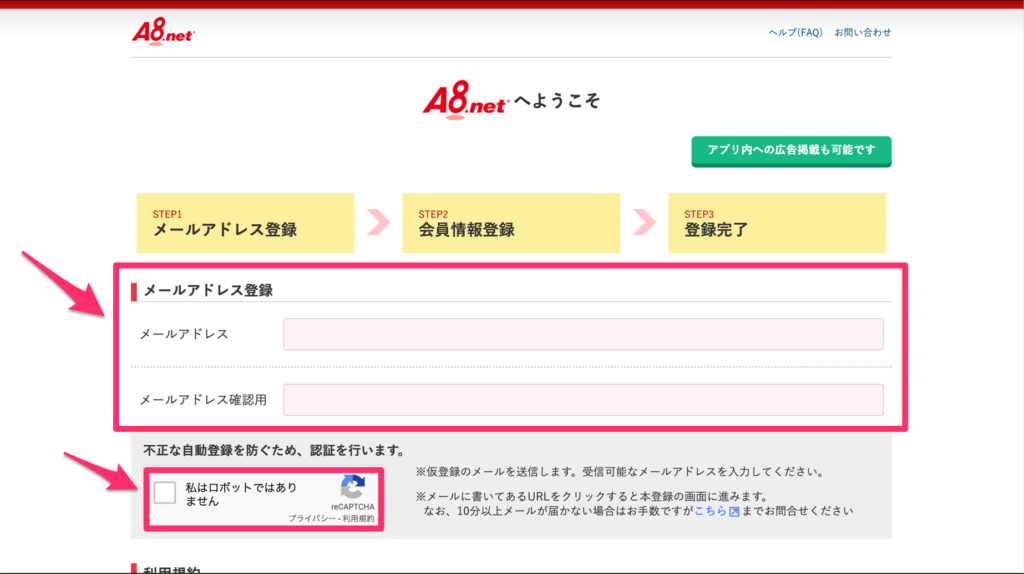
Task: Click the arrow between STEP1 and STEP2
Action: (x=378, y=222)
